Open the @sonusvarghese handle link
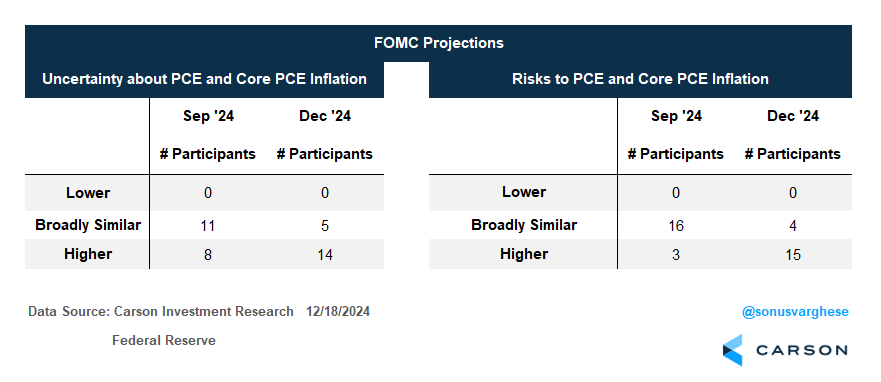The height and width of the screenshot is (382, 881). 796,312
